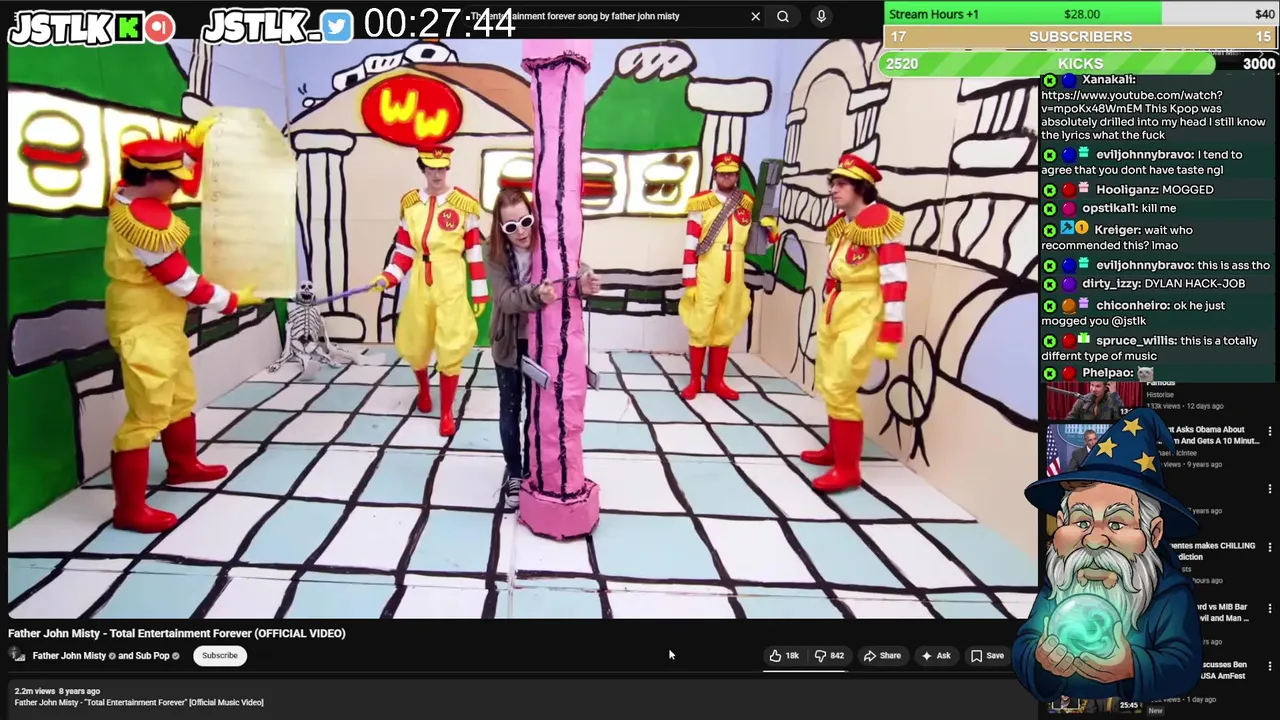
Task: Click the username opstikal1 in chat
Action: click(1109, 208)
